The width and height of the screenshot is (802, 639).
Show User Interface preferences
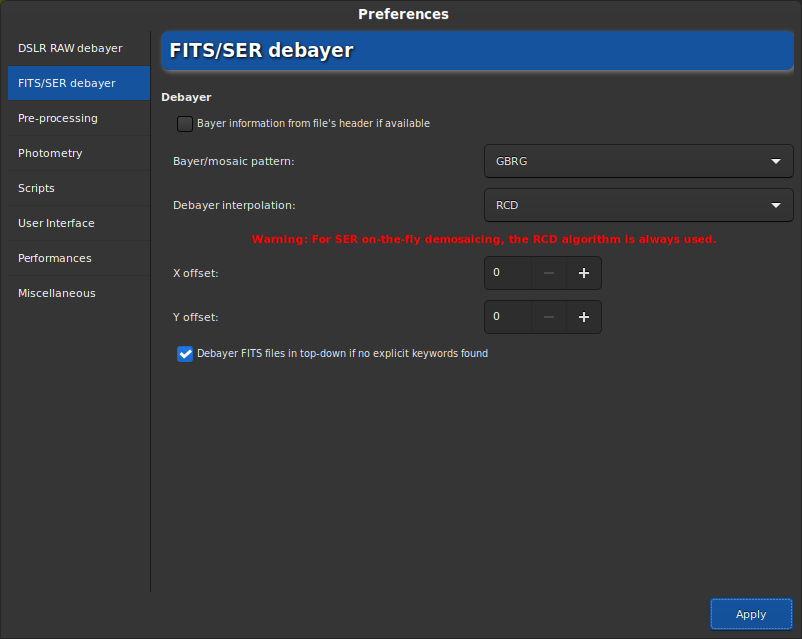point(56,223)
